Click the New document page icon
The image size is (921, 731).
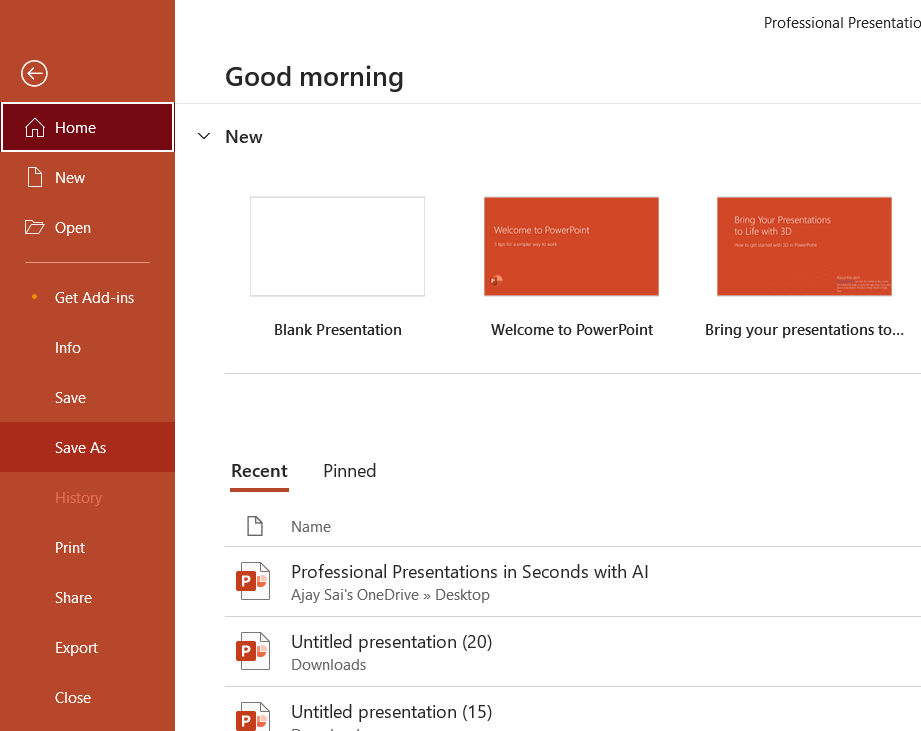(x=35, y=178)
